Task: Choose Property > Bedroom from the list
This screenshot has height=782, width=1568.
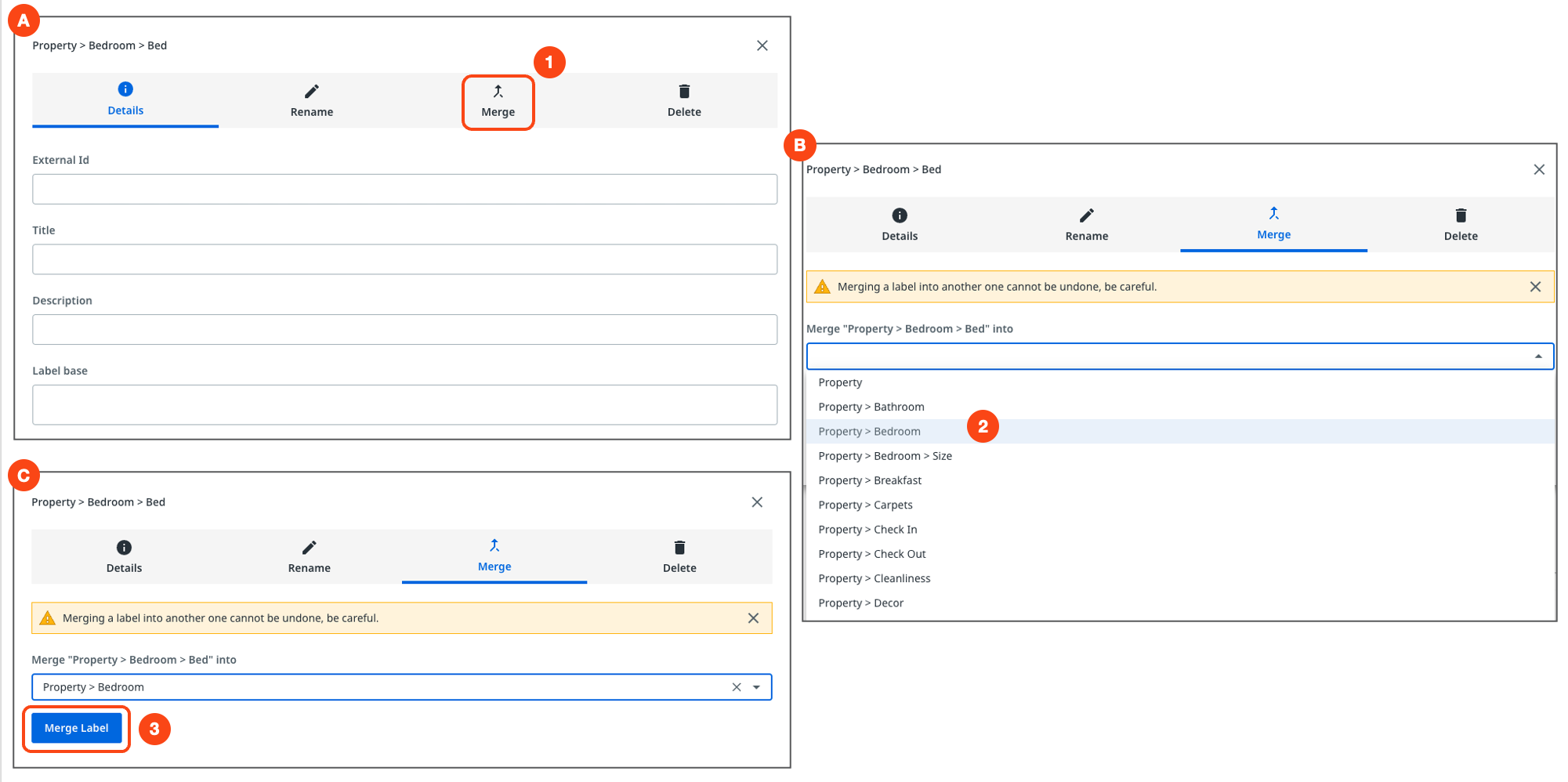Action: click(x=1180, y=432)
